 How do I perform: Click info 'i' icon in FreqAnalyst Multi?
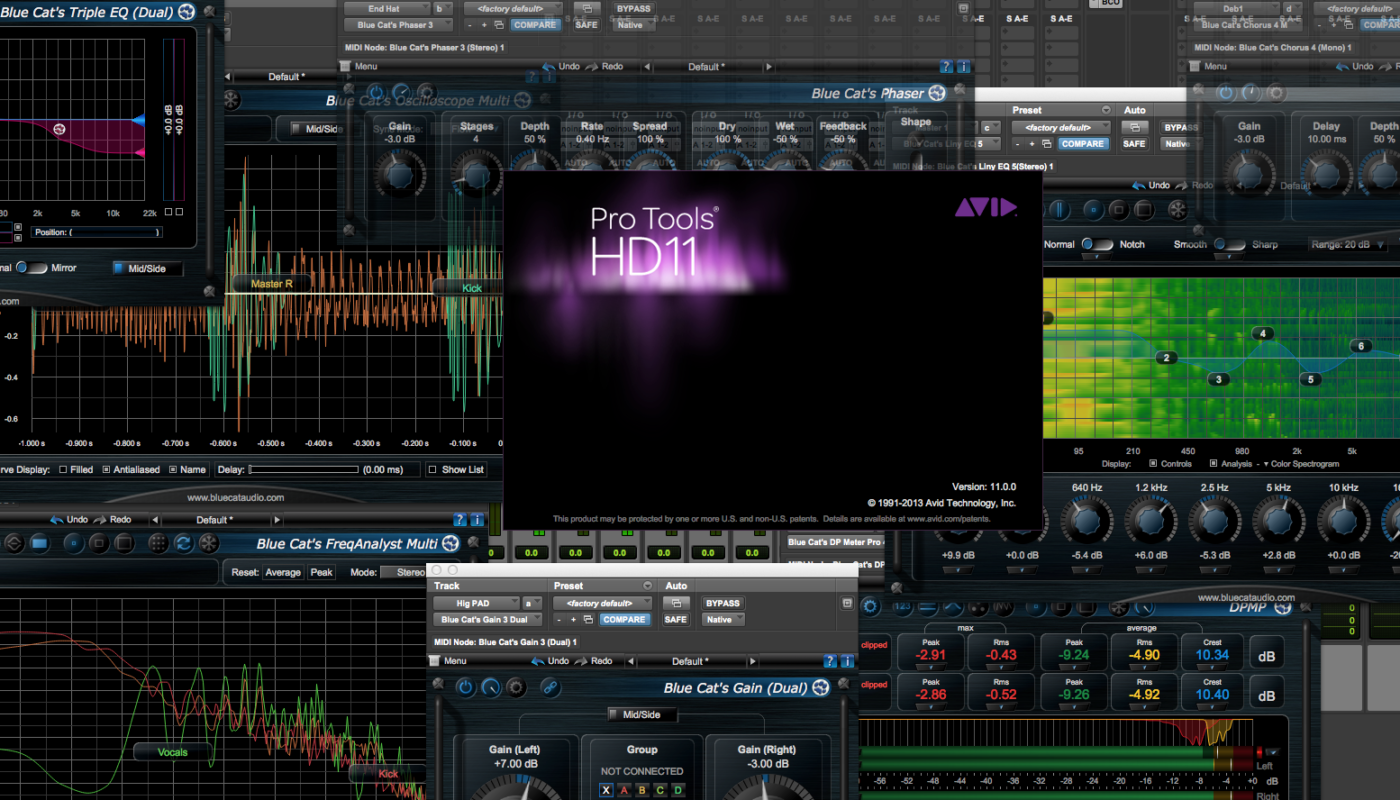coord(476,520)
